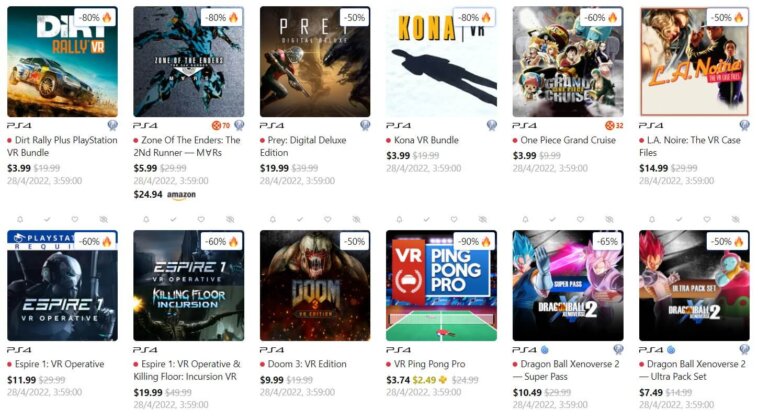Toggle owned checkmark above Espire 1 & Killing Floor bundle
The height and width of the screenshot is (420, 758).
tap(174, 219)
